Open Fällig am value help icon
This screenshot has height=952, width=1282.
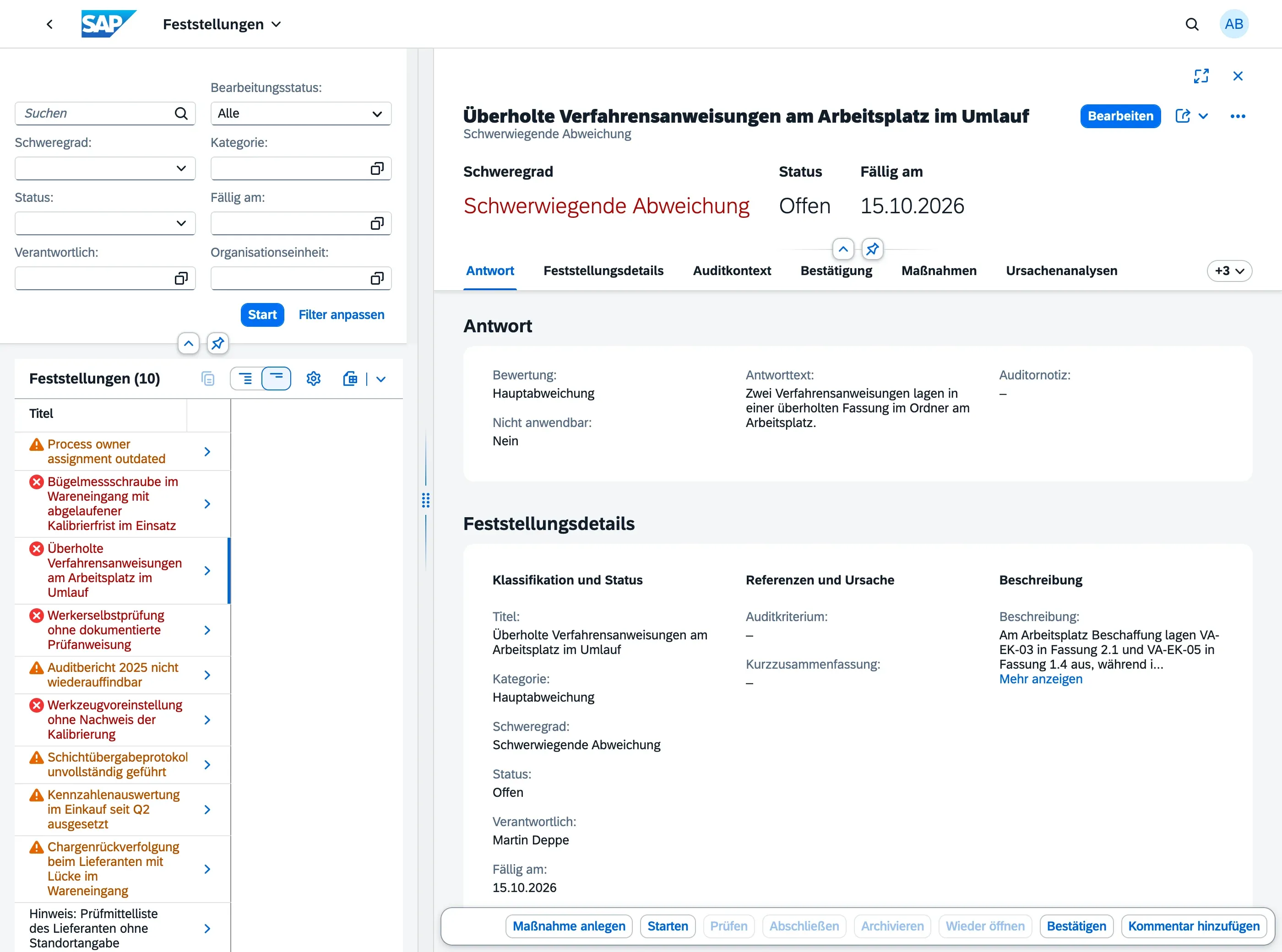tap(377, 224)
